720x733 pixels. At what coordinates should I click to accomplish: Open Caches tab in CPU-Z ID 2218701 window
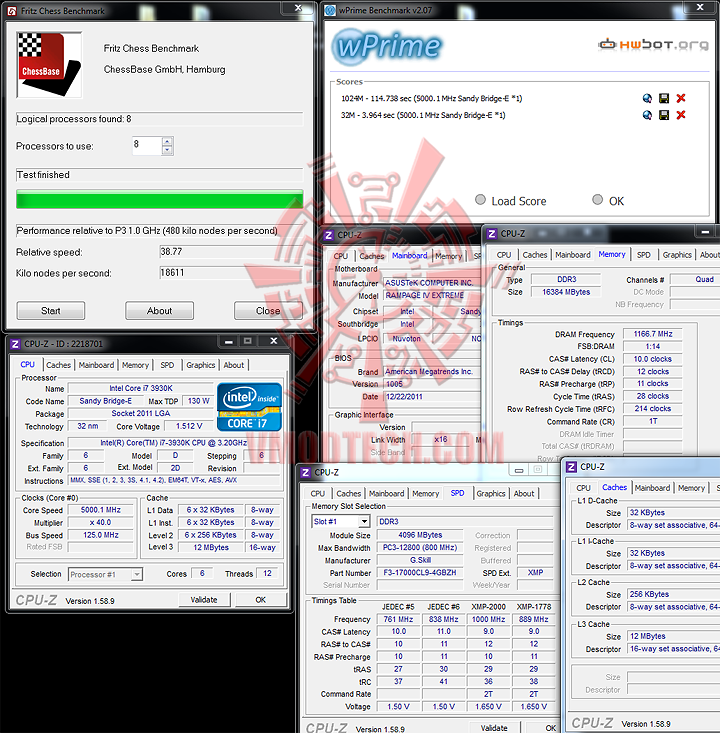pos(58,365)
